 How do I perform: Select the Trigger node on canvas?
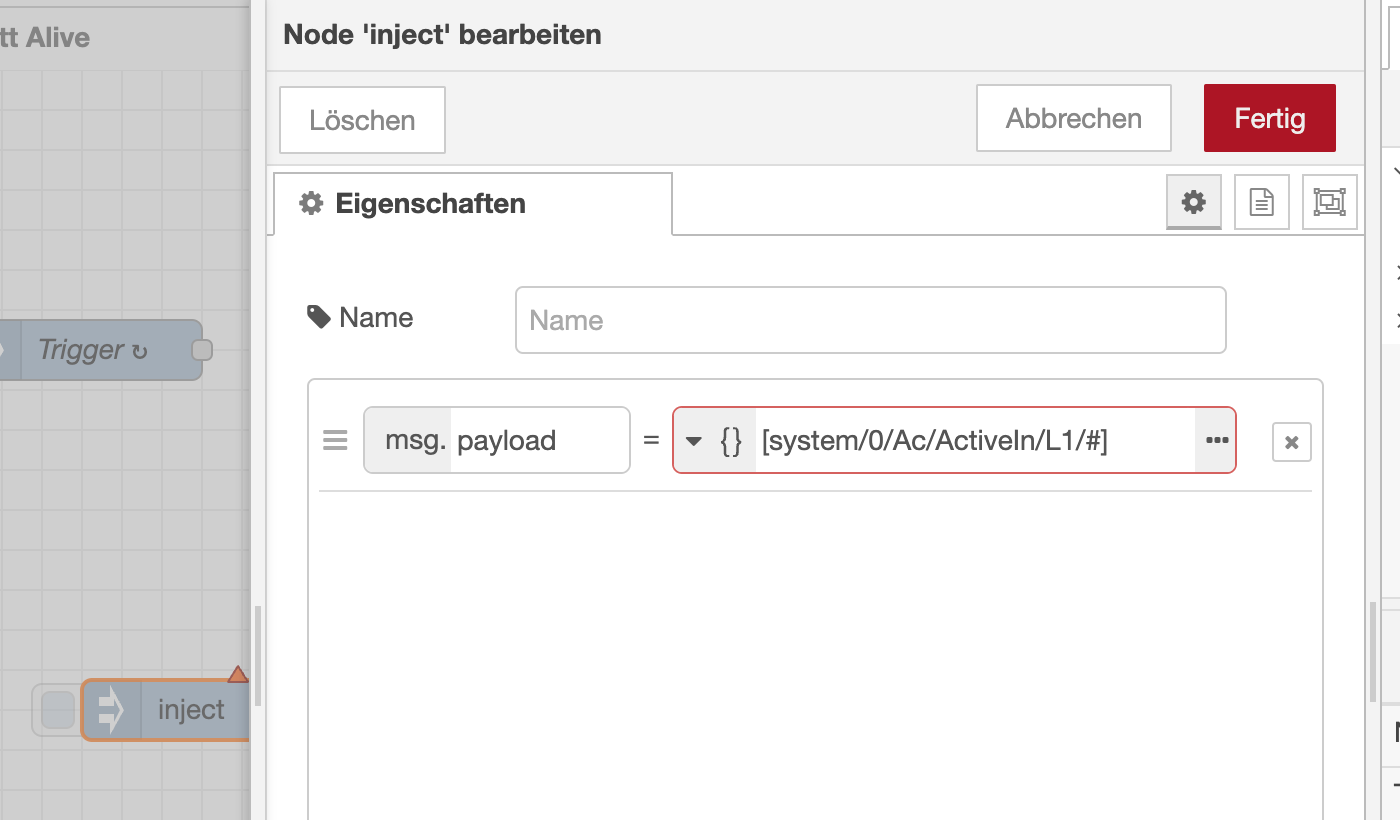(100, 350)
